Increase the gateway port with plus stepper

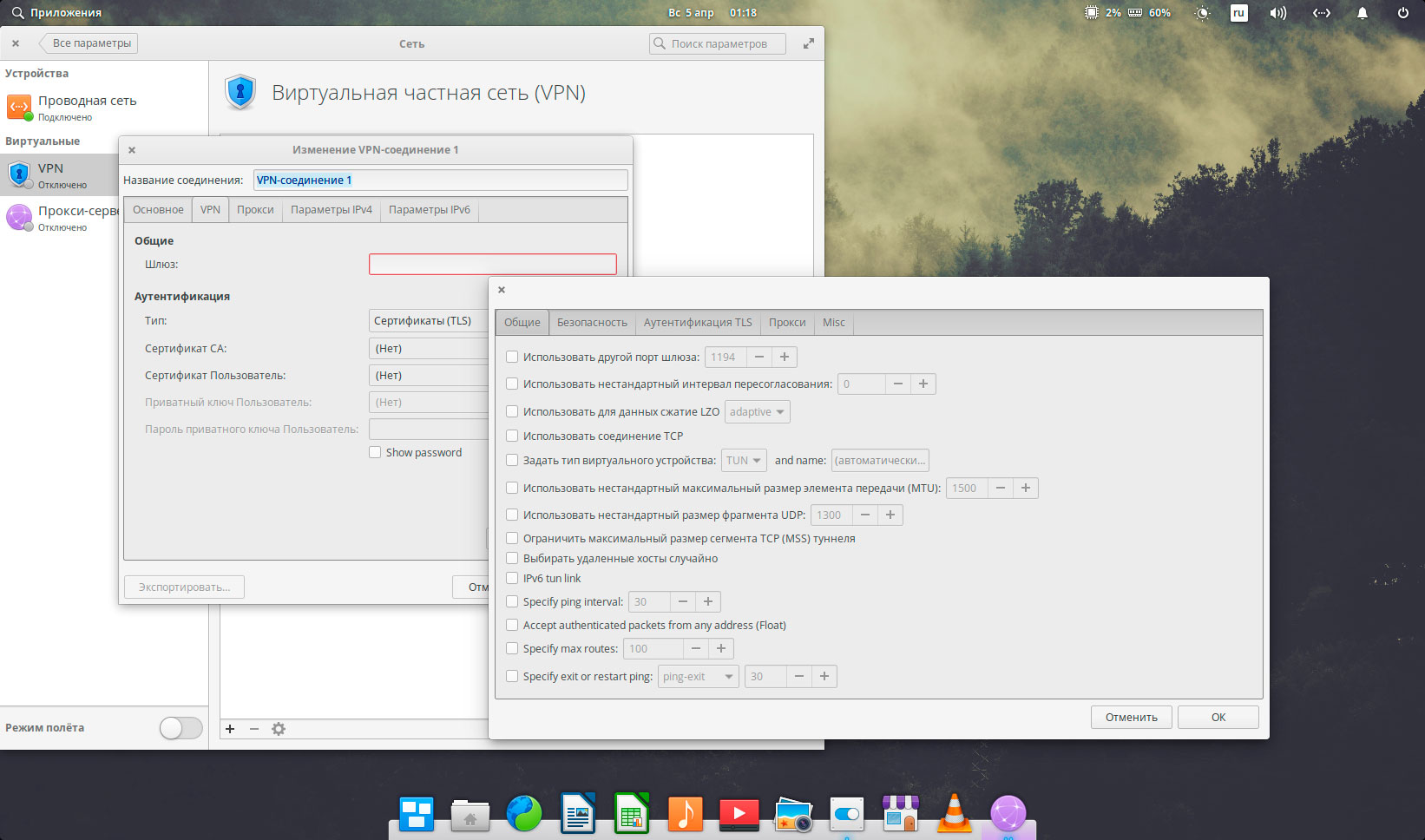click(785, 357)
